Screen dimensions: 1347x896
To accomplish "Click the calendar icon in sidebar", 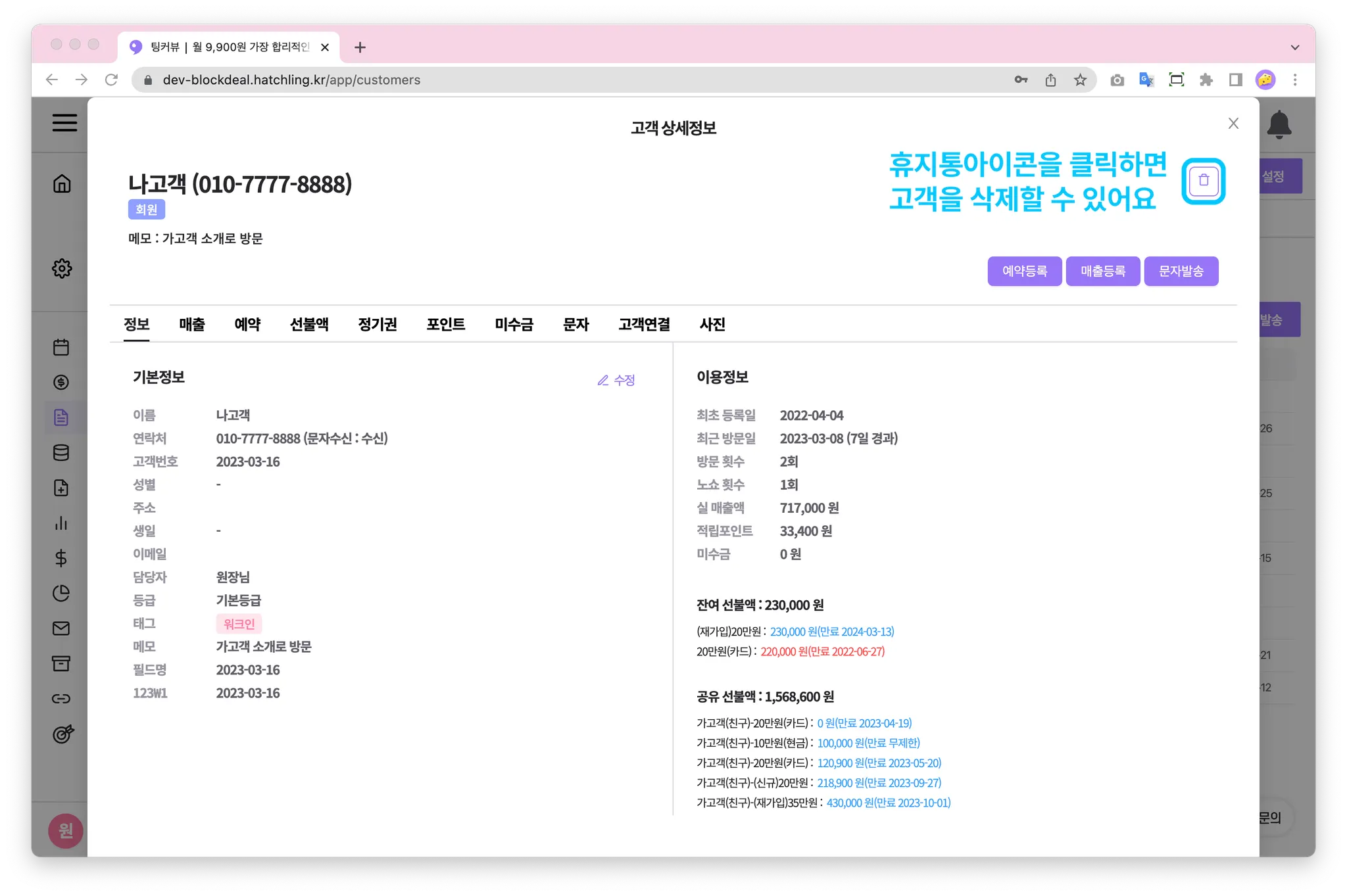I will 61,347.
